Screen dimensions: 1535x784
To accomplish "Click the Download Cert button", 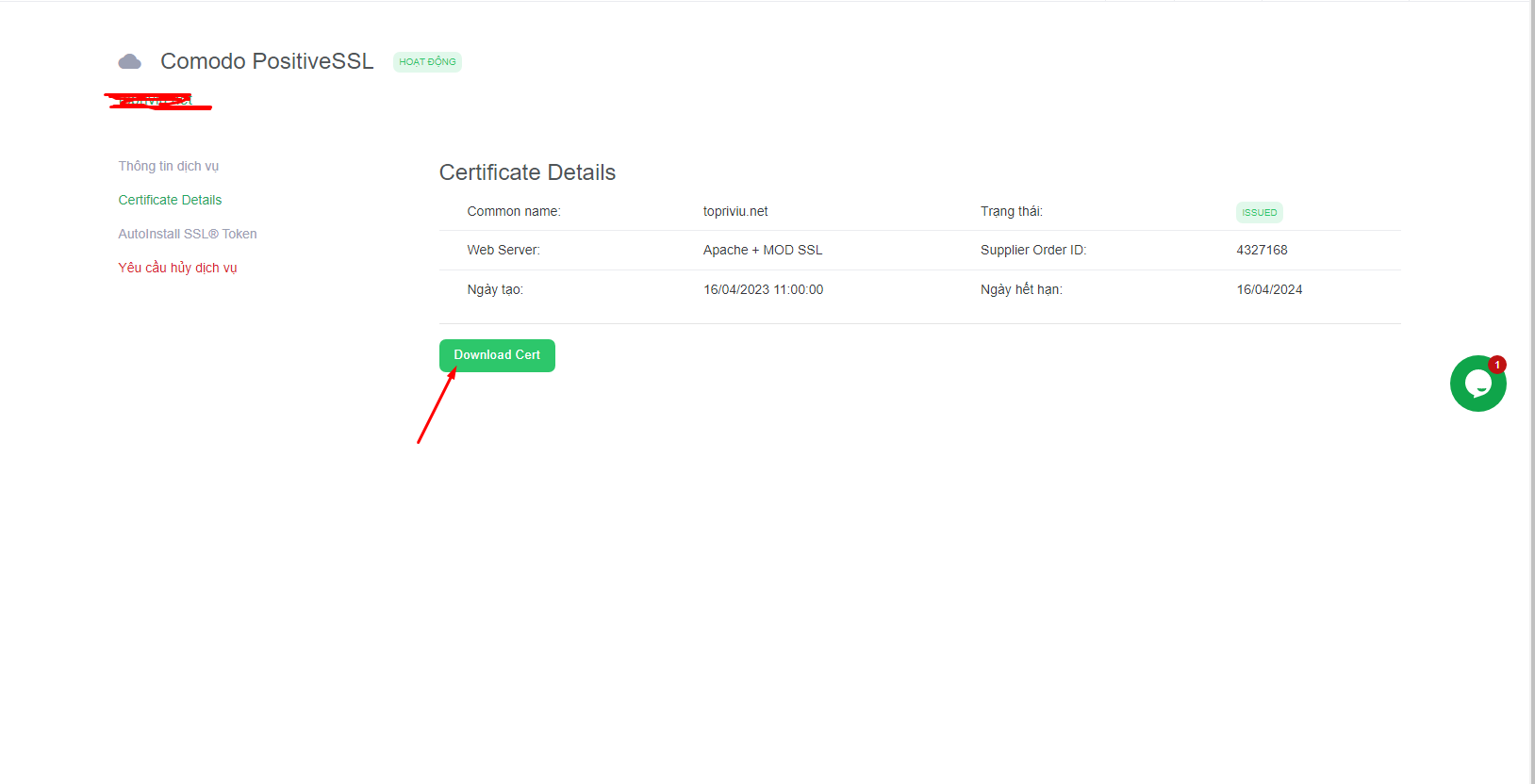I will (497, 355).
